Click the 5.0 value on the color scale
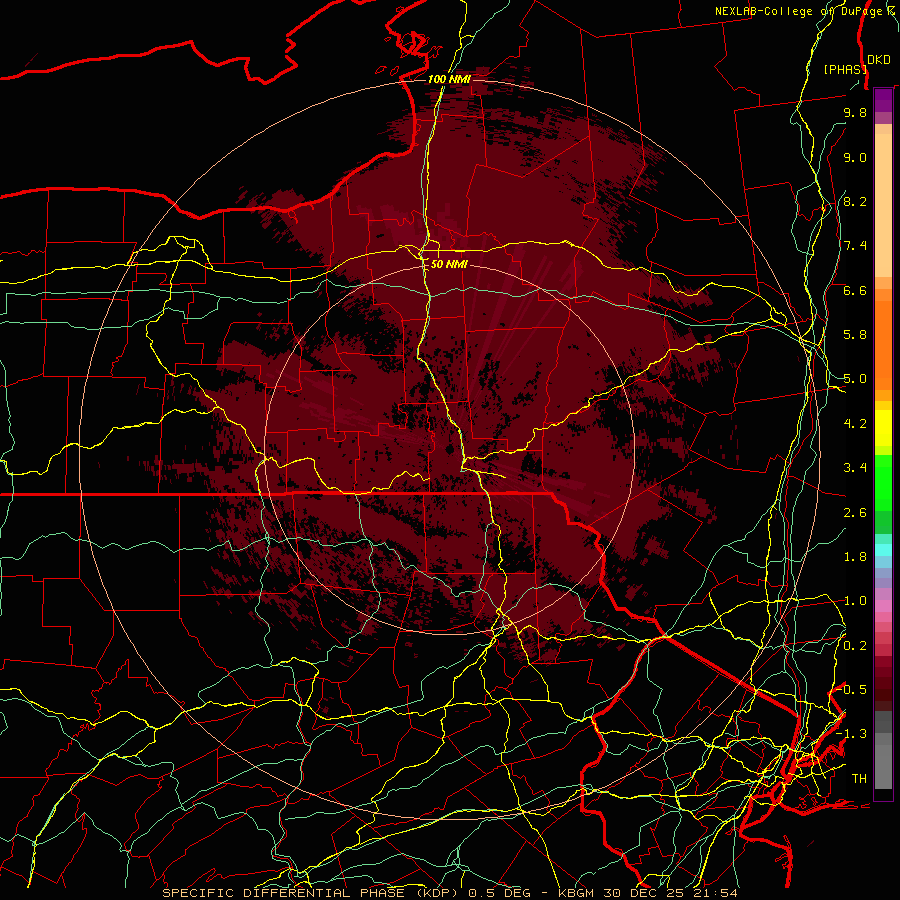This screenshot has width=900, height=900. tap(855, 379)
